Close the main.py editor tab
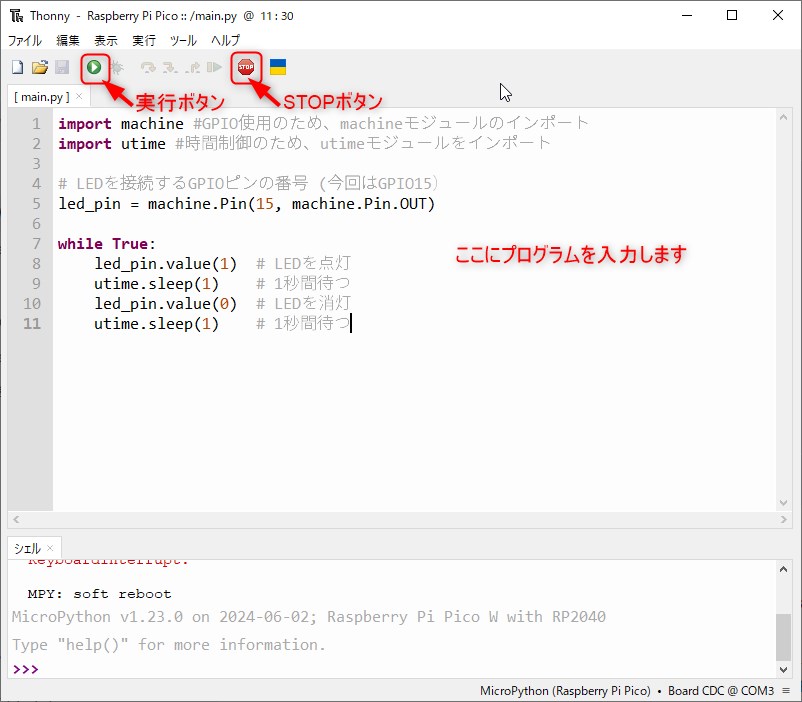The width and height of the screenshot is (802, 702). 79,96
